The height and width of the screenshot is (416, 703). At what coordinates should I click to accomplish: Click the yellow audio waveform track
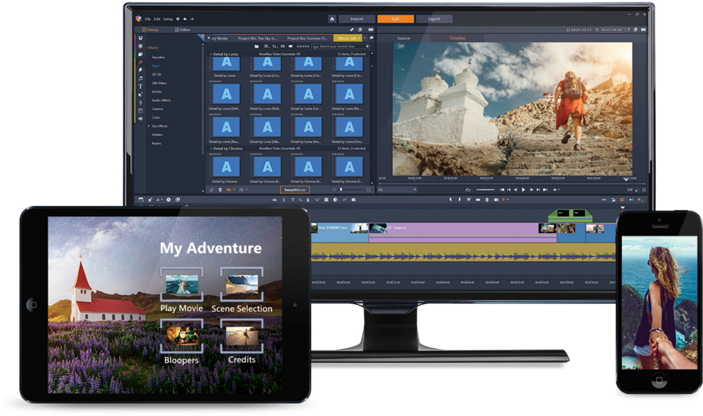463,252
